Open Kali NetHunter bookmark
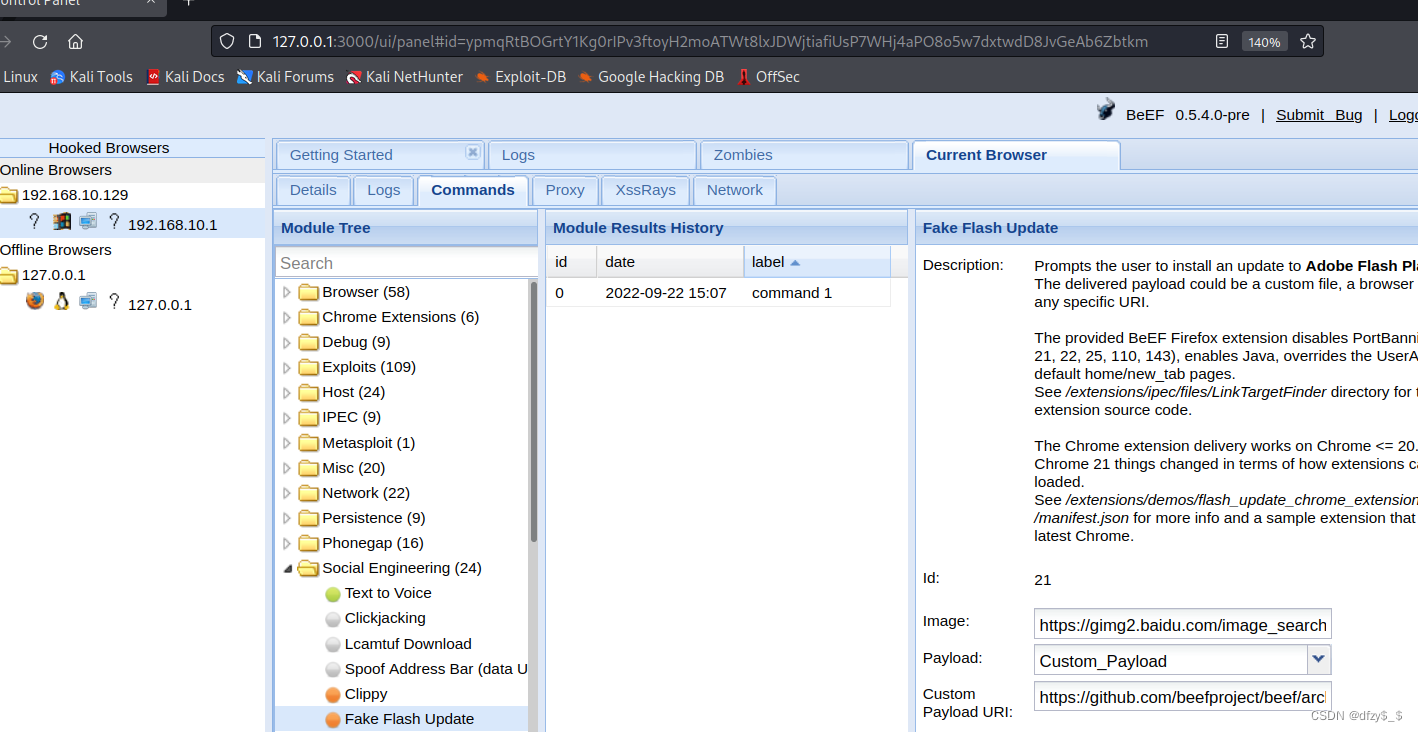 (404, 77)
